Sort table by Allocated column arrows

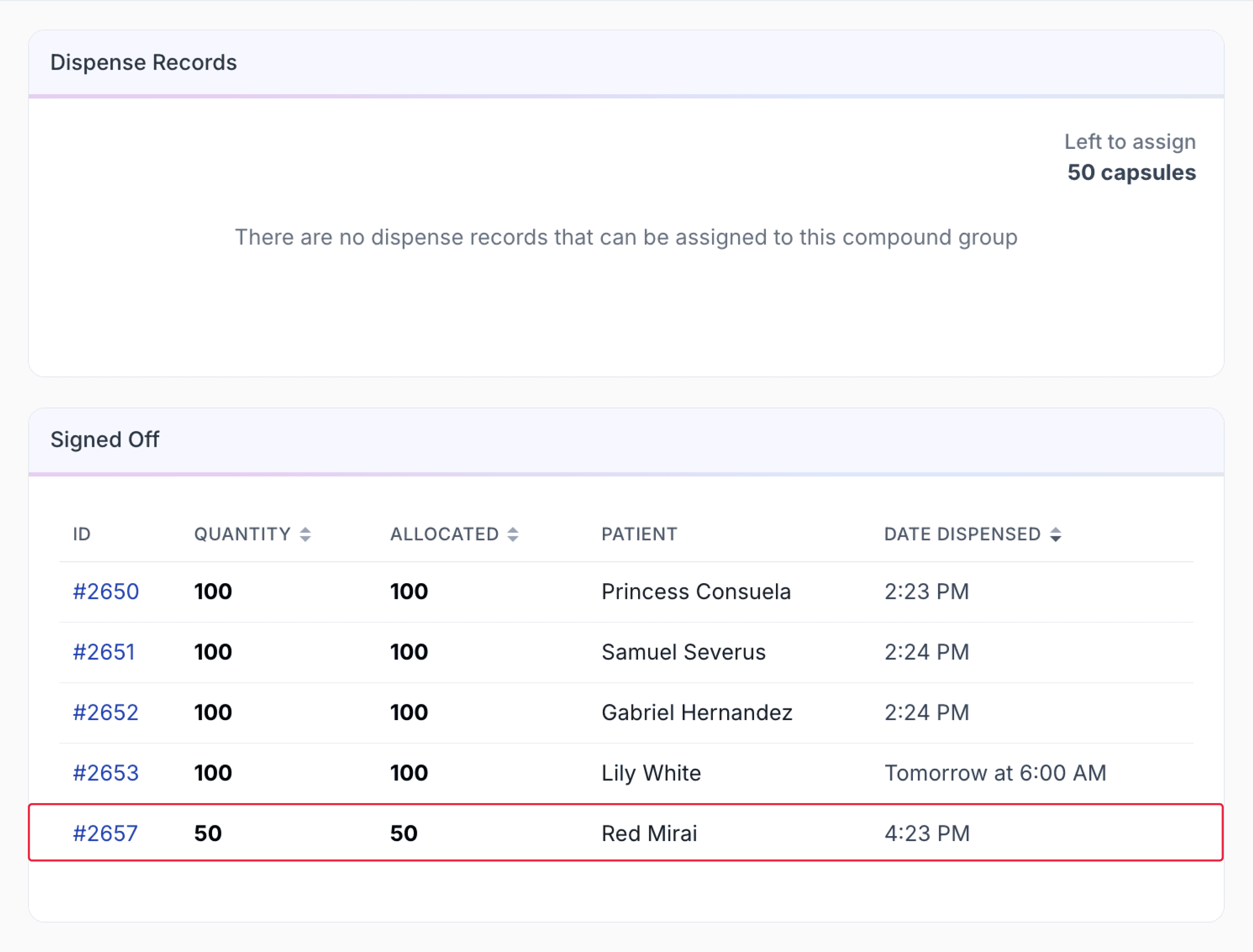(x=512, y=534)
